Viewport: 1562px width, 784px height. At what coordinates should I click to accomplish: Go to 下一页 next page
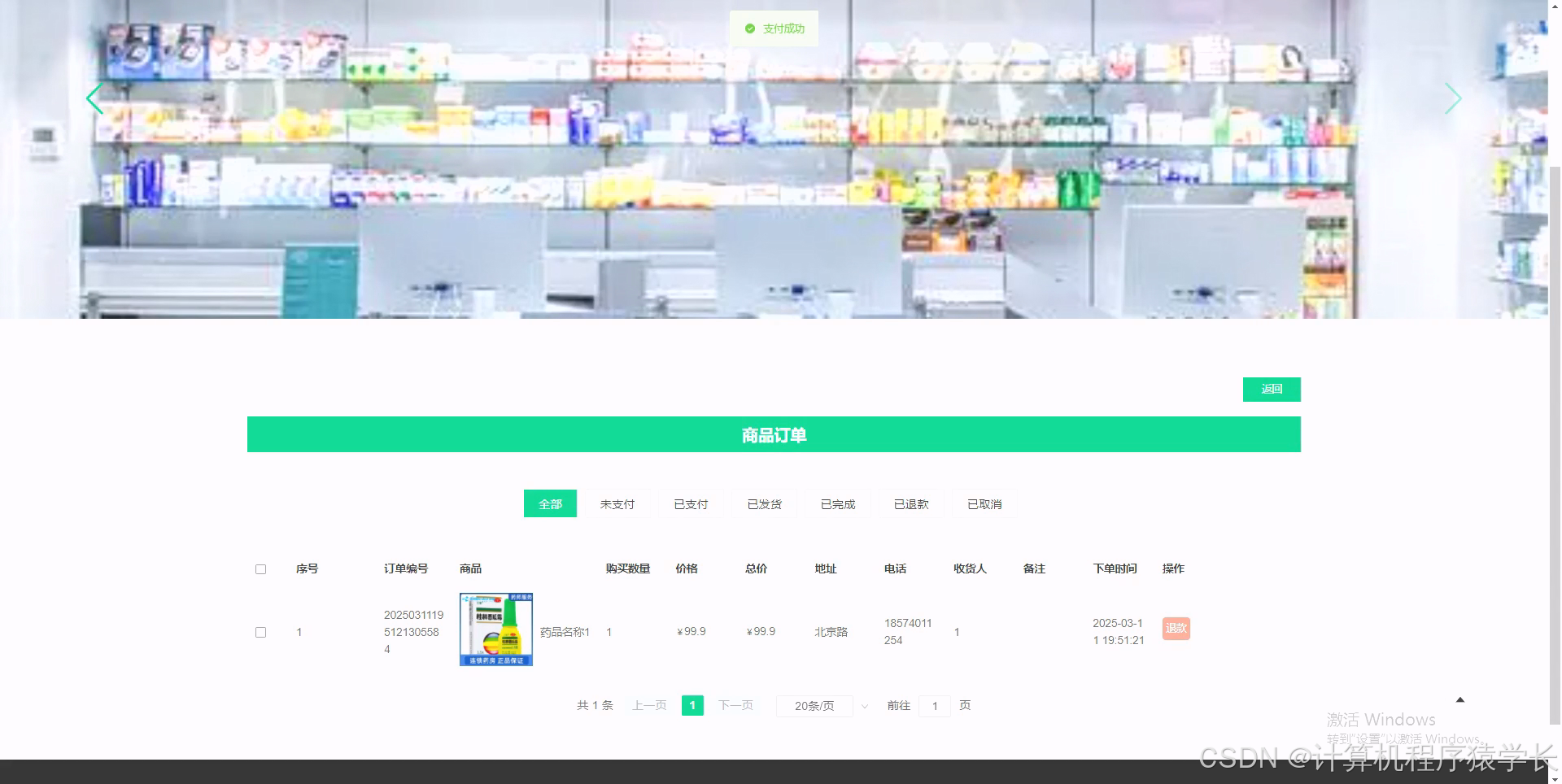[735, 705]
